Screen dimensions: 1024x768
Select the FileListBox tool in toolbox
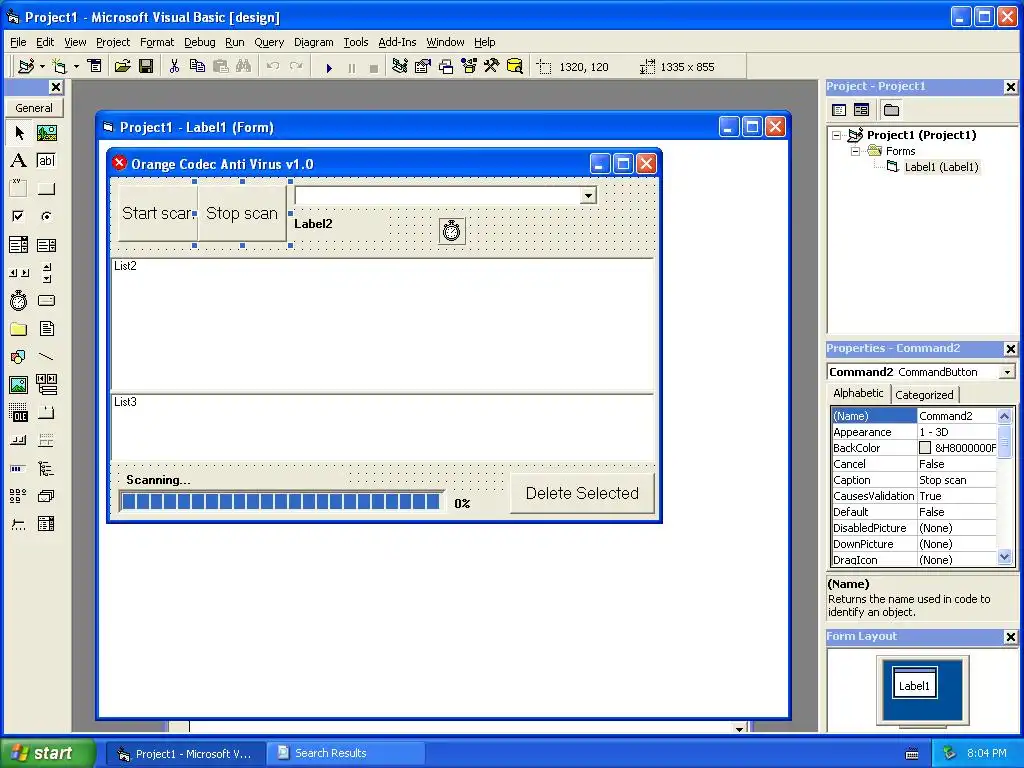46,328
